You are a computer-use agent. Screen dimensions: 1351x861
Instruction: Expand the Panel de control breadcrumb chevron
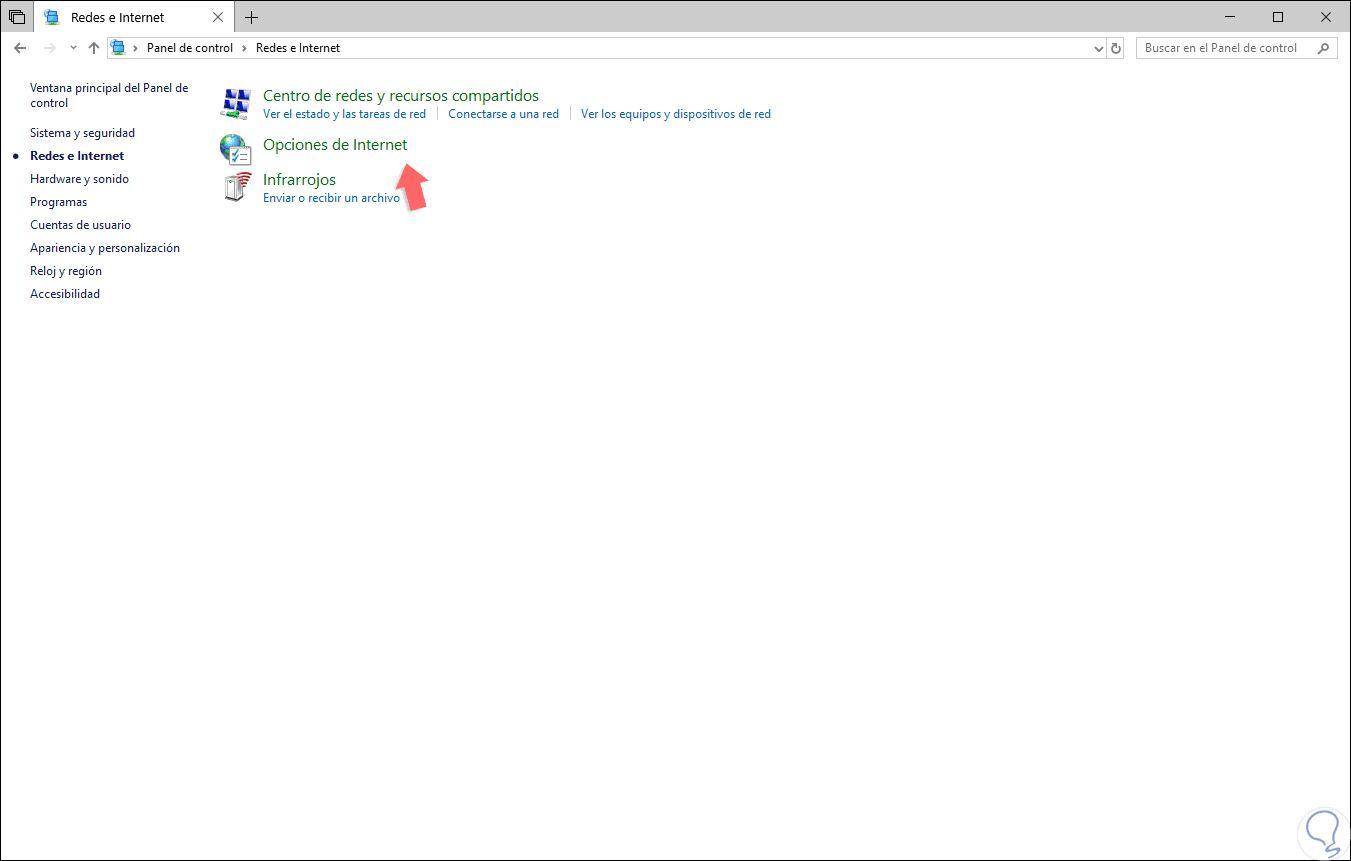pyautogui.click(x=245, y=48)
